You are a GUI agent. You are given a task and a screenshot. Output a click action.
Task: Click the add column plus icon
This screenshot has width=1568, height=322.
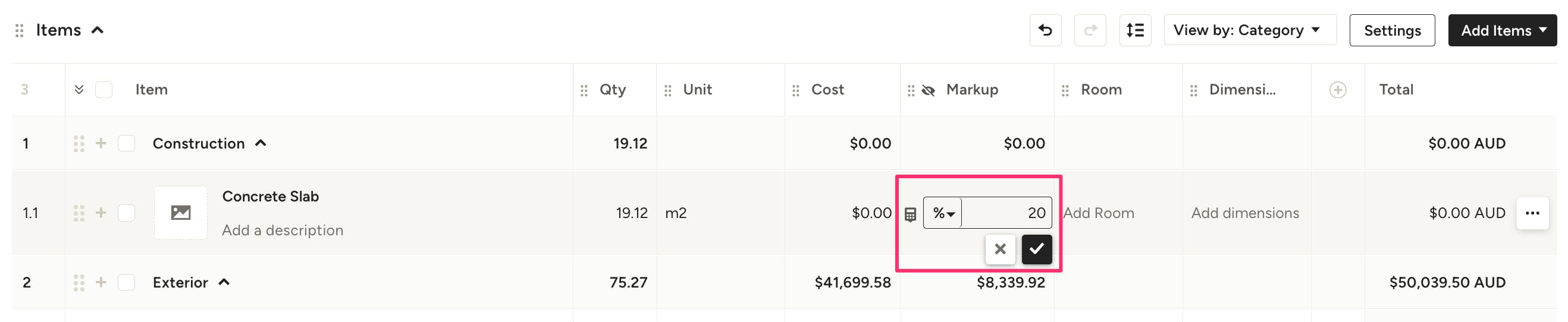click(x=1337, y=90)
